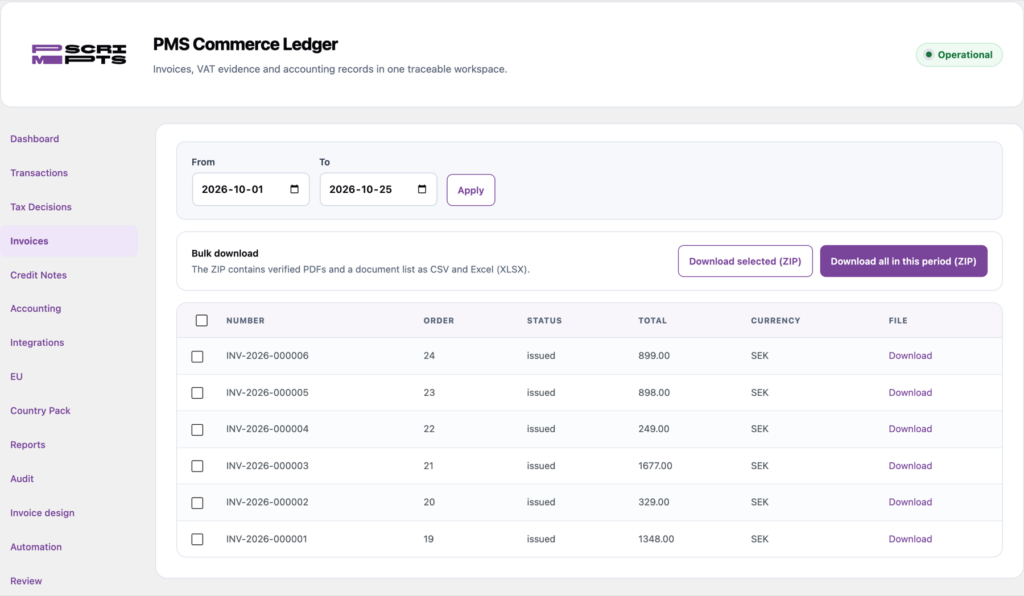Click the NUMBER column header
Image resolution: width=1024 pixels, height=596 pixels.
tap(246, 321)
